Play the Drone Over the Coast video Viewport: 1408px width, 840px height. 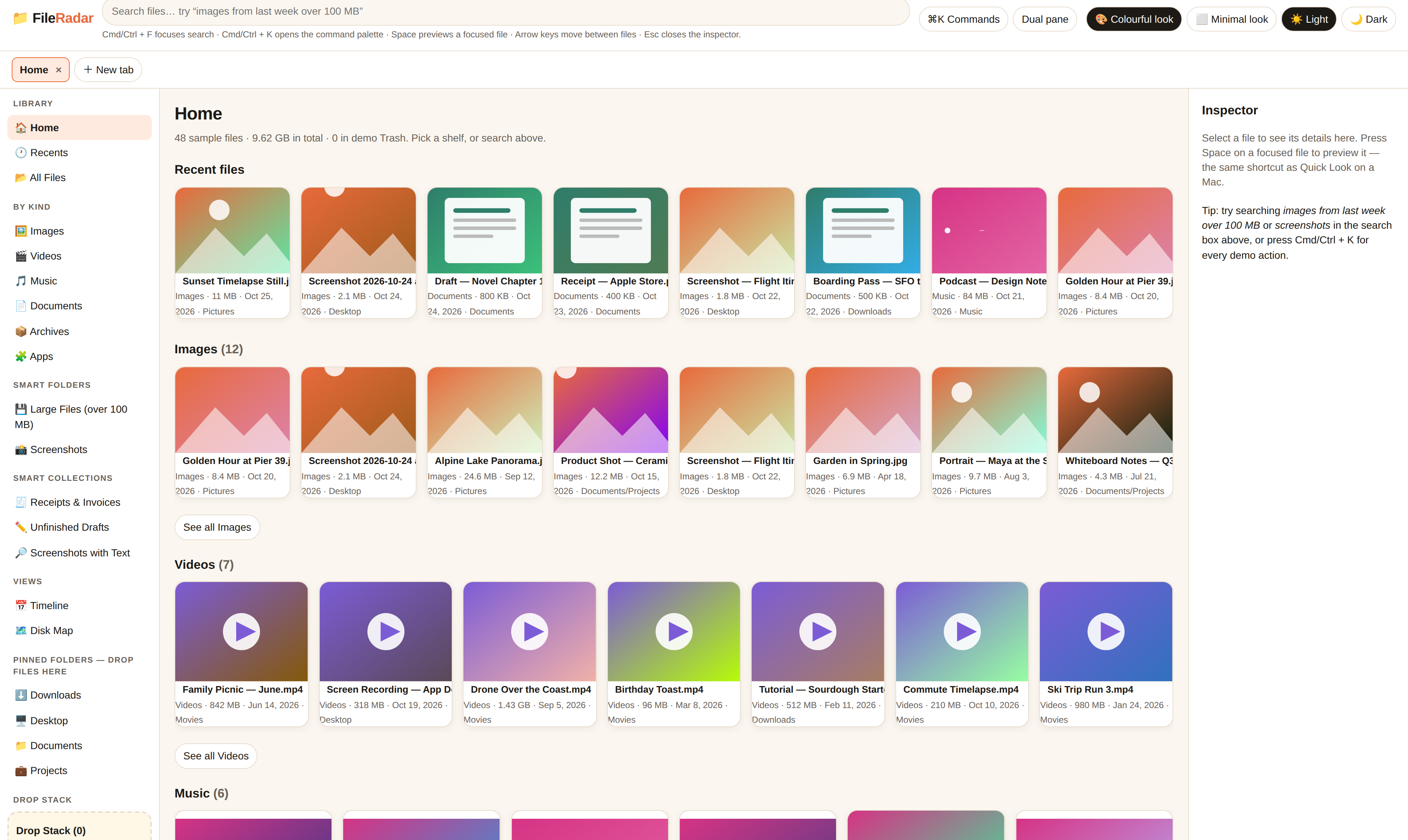pos(529,631)
